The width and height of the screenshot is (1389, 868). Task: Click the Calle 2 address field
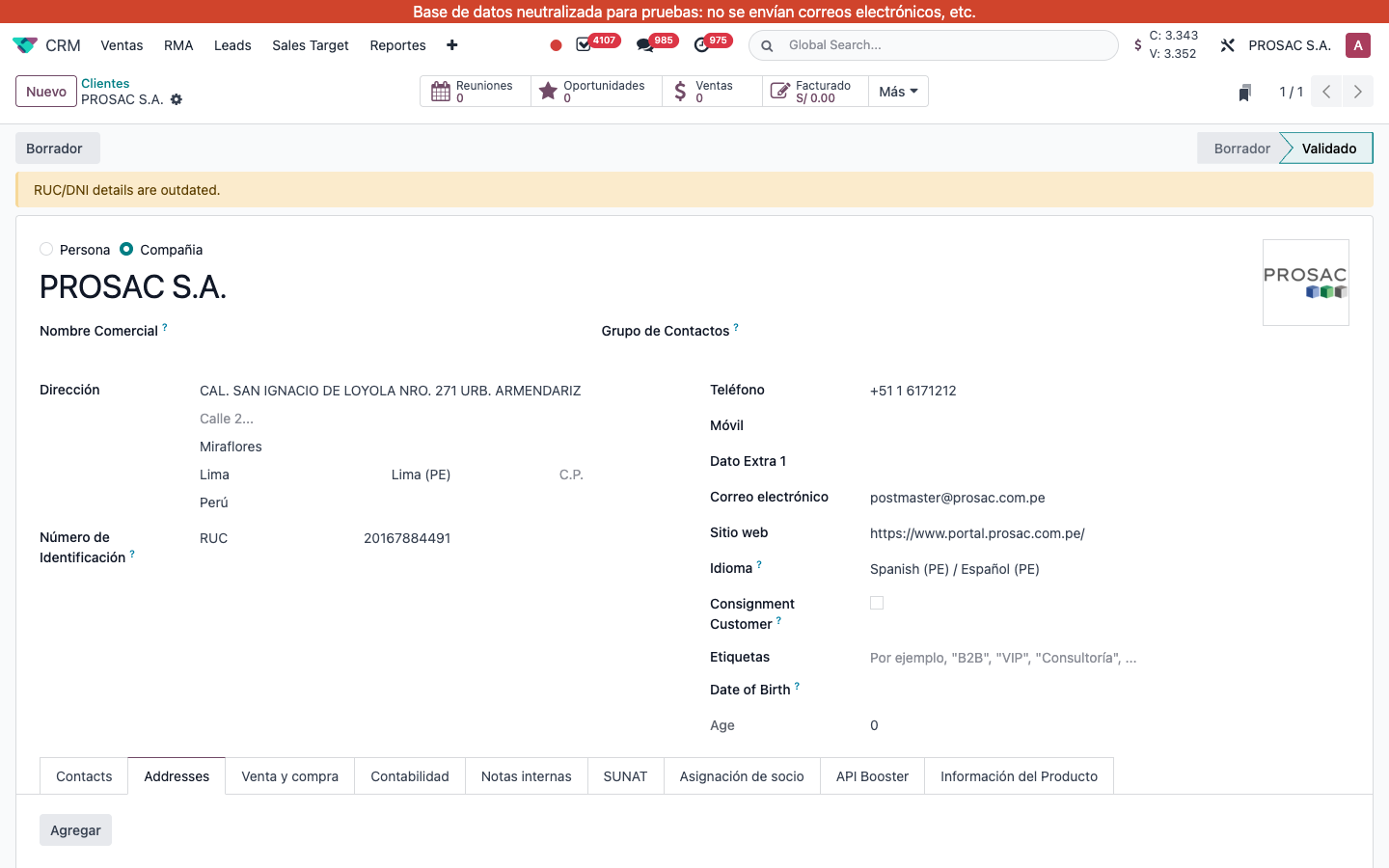[391, 419]
